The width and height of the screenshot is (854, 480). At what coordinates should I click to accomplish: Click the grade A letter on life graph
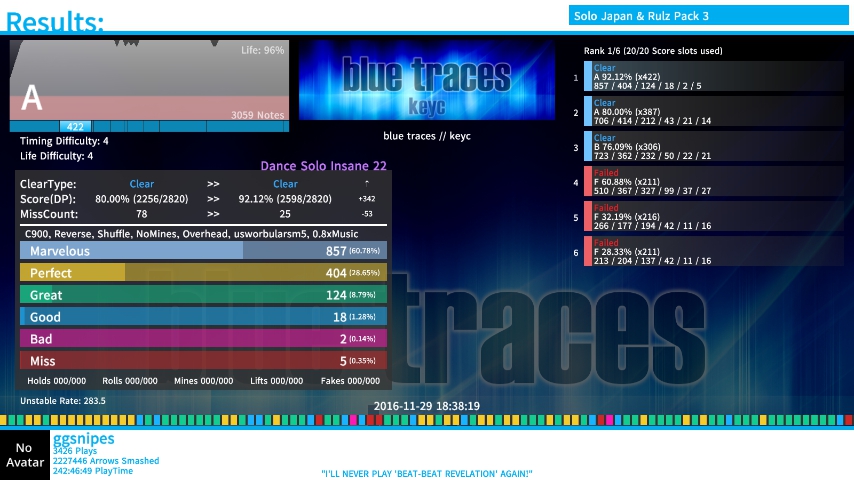click(31, 98)
